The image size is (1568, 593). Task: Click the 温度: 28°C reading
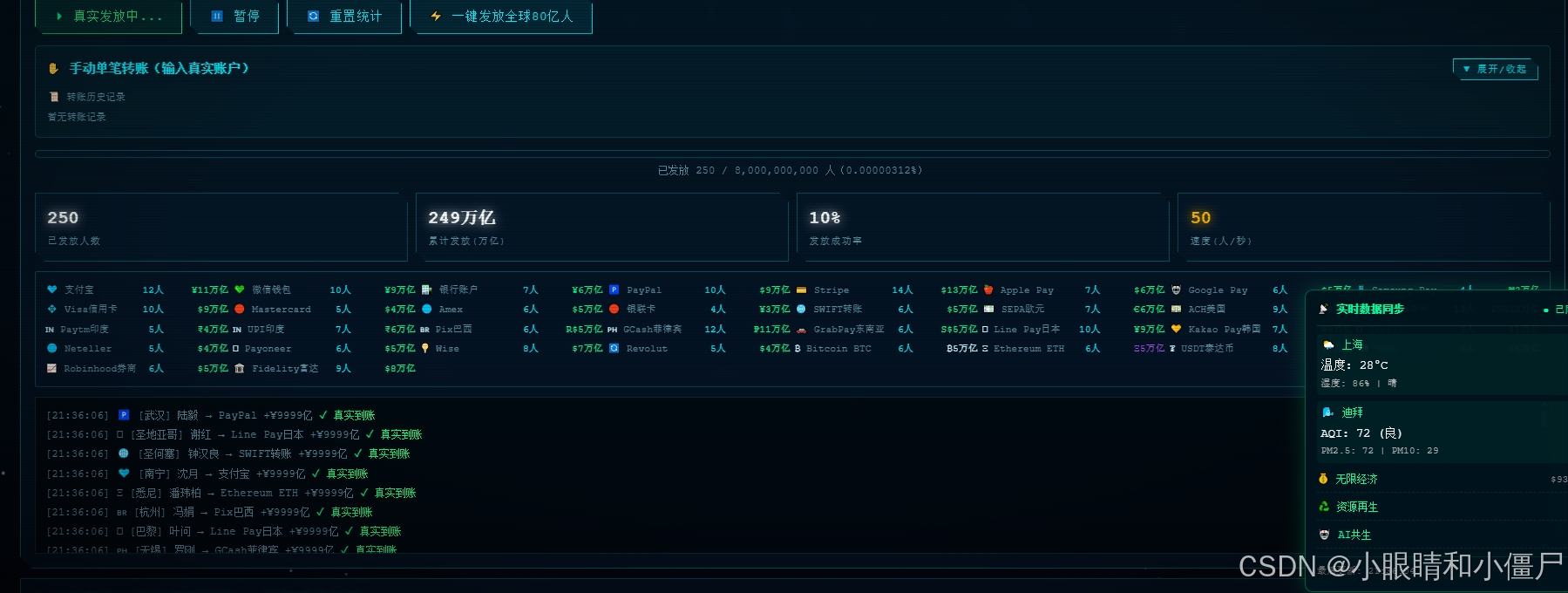[1354, 365]
